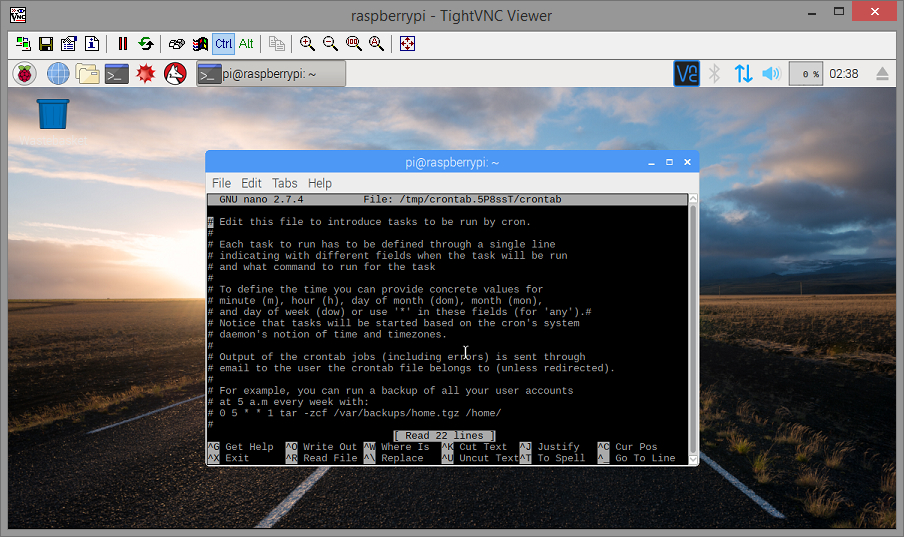
Task: Click the terminal scrollbar down arrow
Action: pyautogui.click(x=693, y=459)
